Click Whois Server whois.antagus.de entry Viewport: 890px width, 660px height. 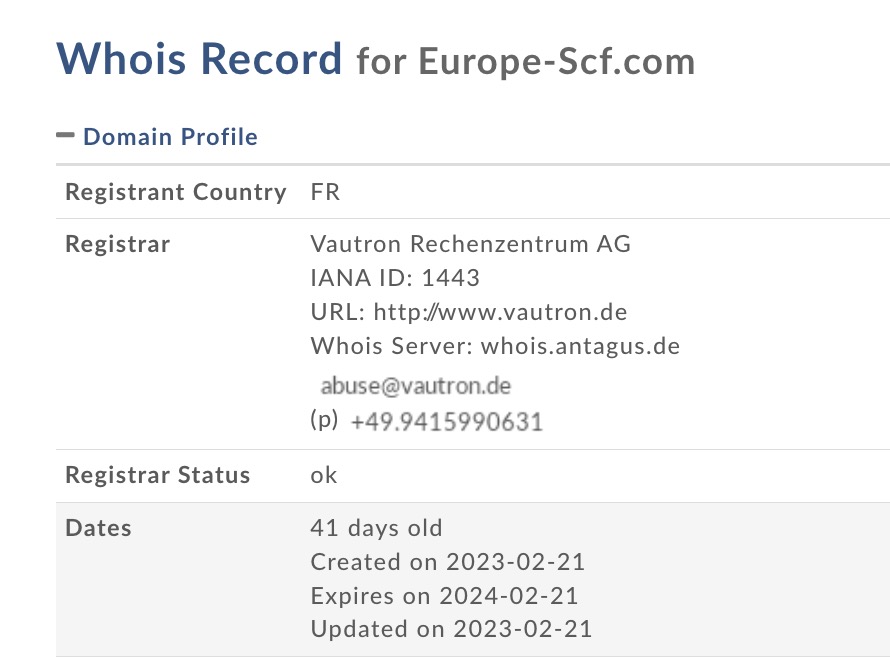point(495,346)
